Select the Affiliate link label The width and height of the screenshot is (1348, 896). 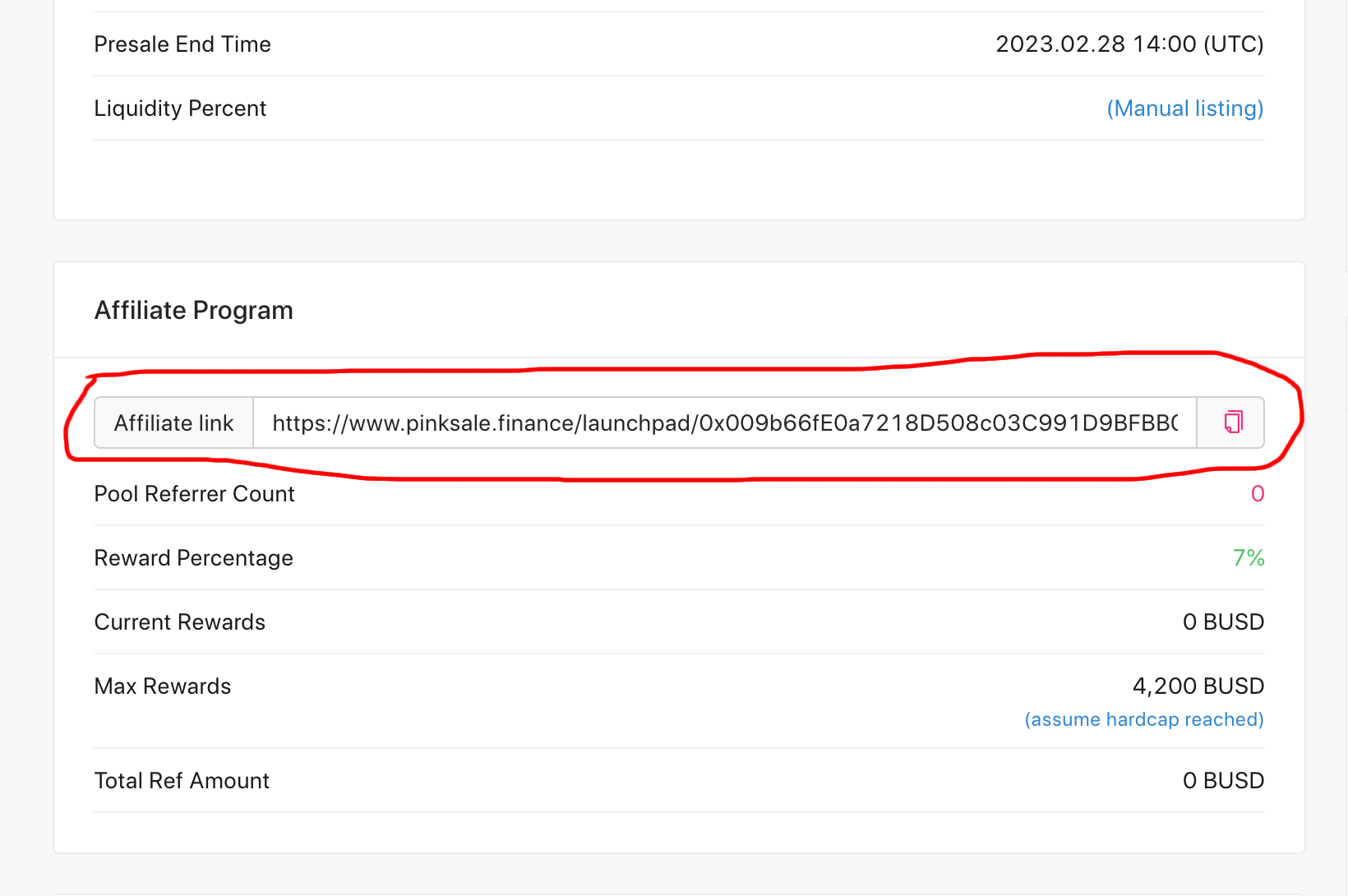pos(174,423)
